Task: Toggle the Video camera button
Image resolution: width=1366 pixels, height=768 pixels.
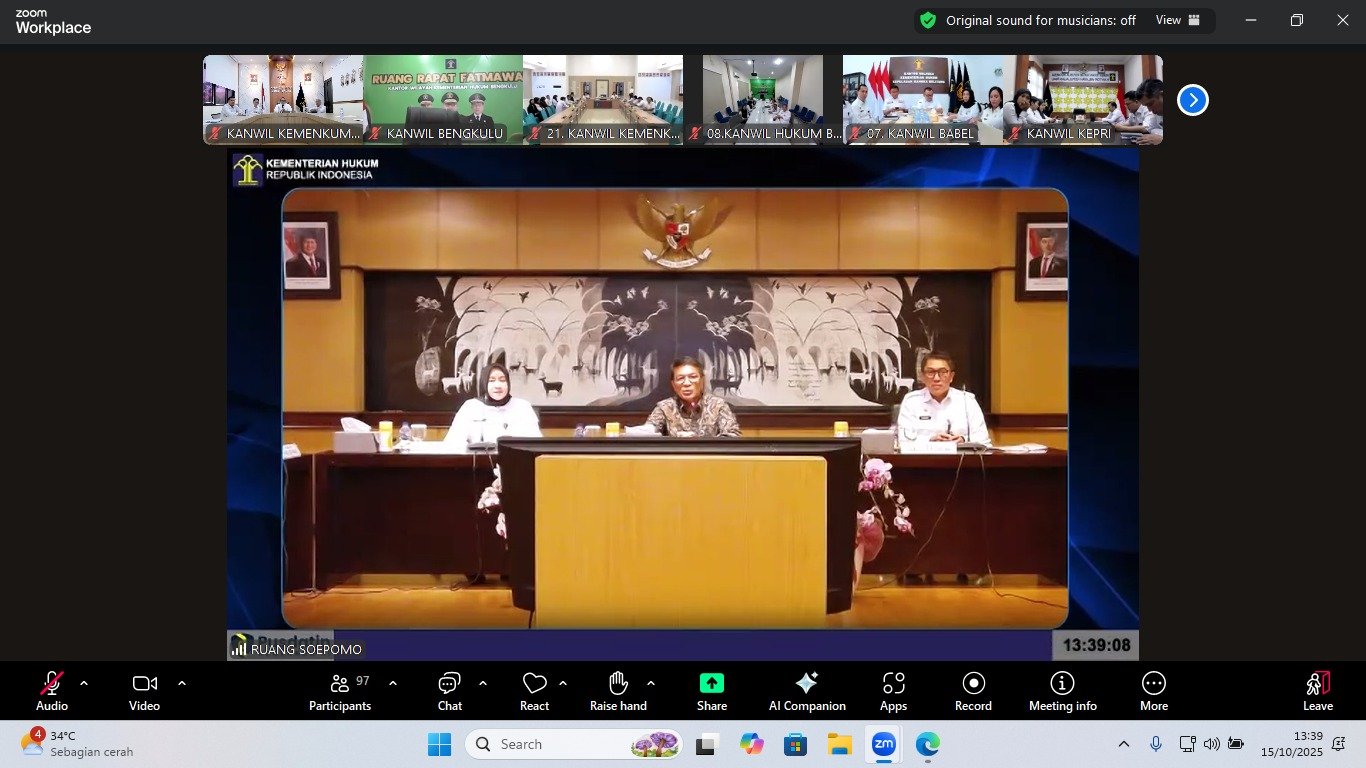Action: coord(144,690)
